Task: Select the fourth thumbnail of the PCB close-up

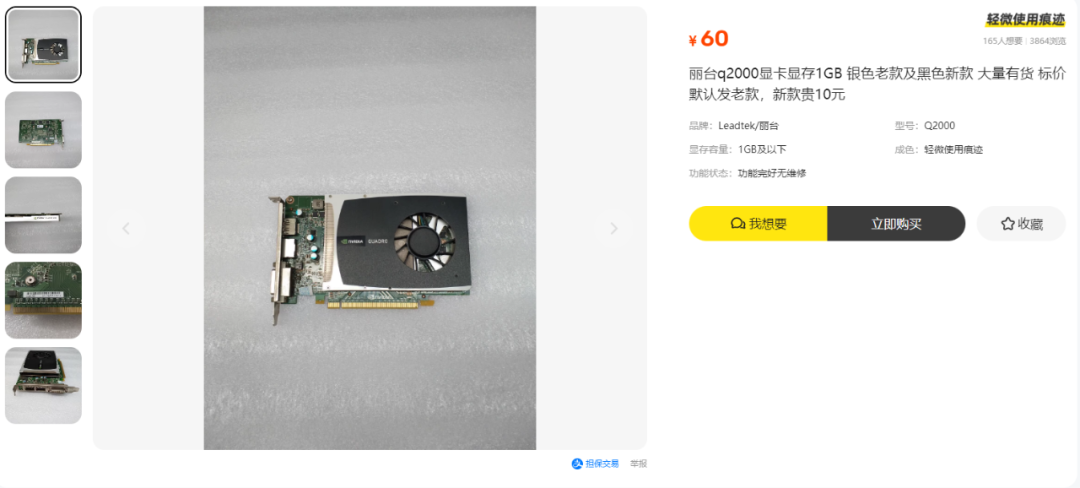Action: [x=43, y=300]
